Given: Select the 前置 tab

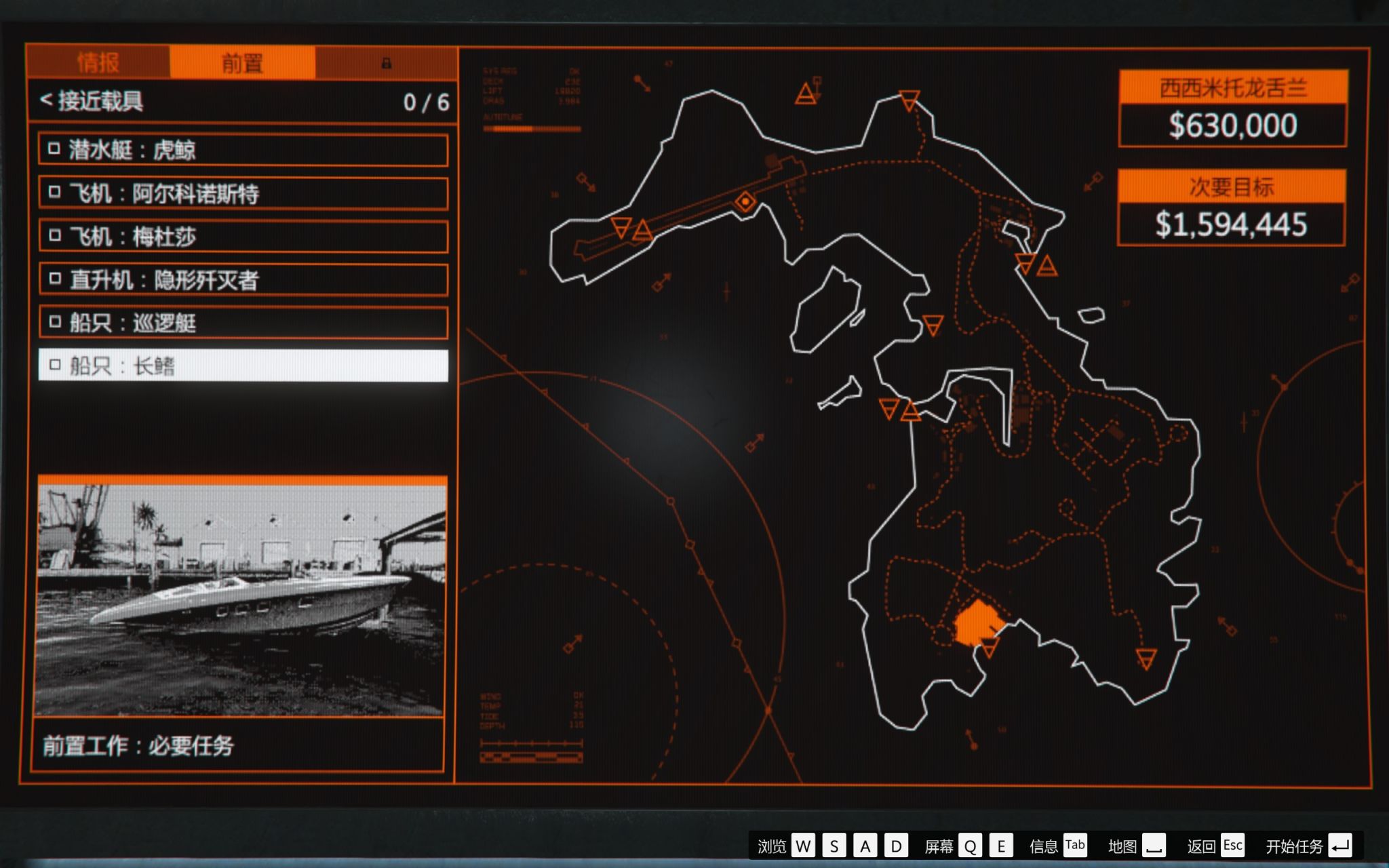Looking at the screenshot, I should coord(242,62).
